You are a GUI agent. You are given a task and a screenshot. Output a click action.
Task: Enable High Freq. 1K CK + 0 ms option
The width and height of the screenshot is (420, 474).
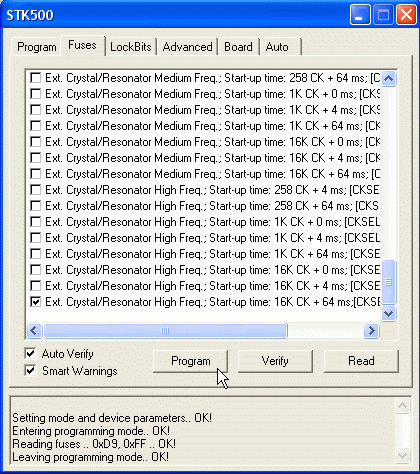pyautogui.click(x=35, y=222)
